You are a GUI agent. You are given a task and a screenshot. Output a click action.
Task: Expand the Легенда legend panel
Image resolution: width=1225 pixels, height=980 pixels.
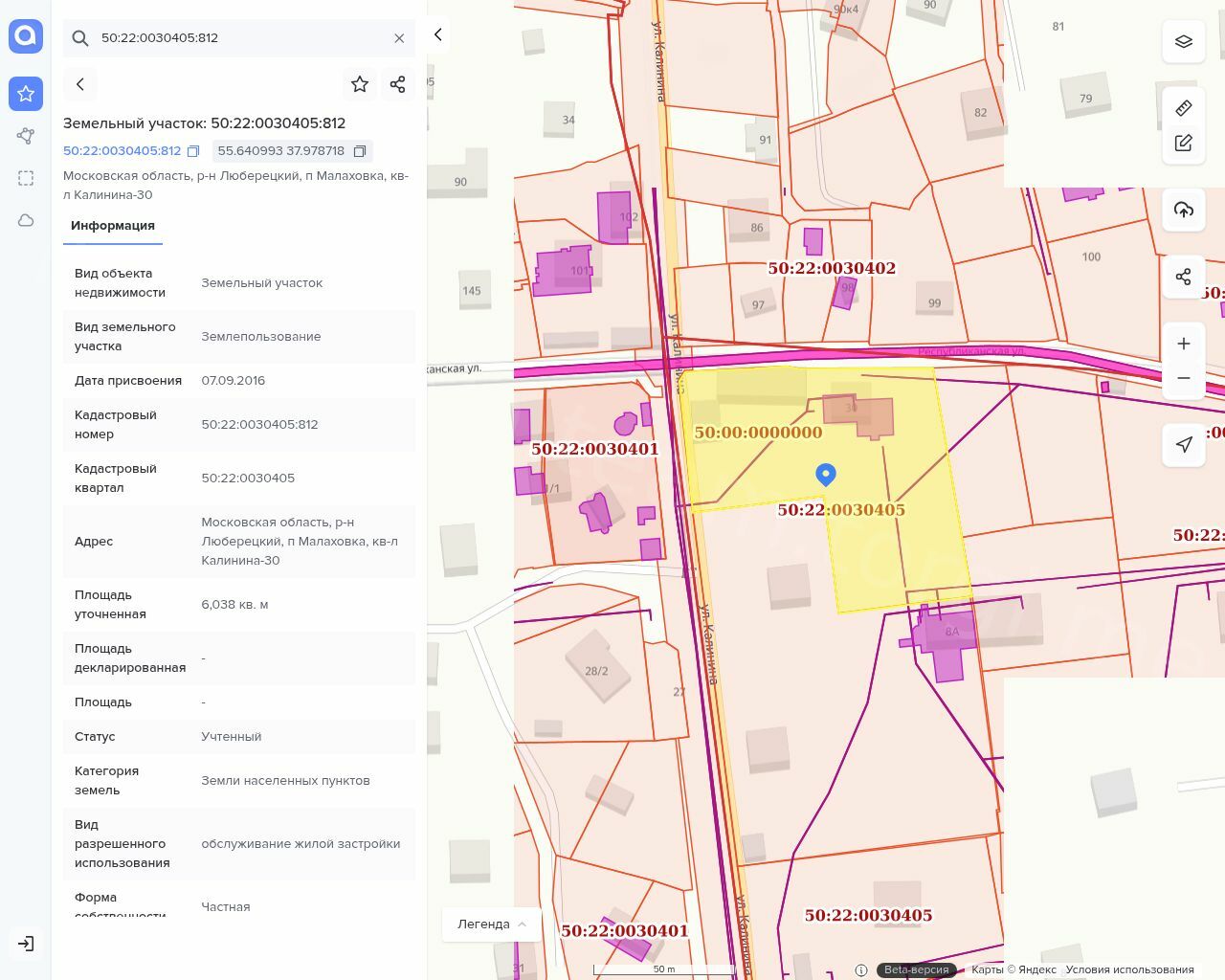click(492, 924)
